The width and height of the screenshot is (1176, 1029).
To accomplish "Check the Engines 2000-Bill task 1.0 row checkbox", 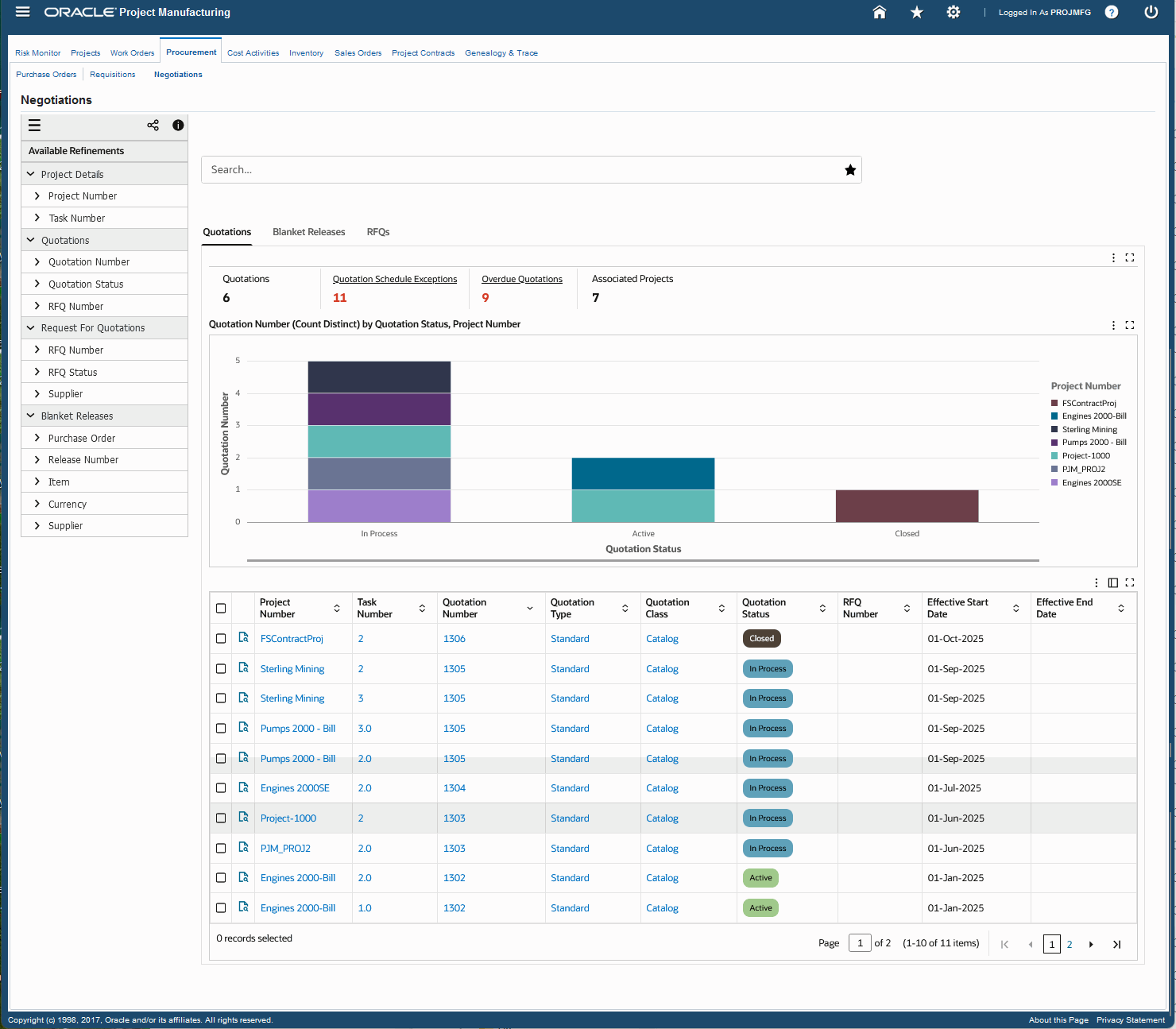I will click(x=221, y=907).
